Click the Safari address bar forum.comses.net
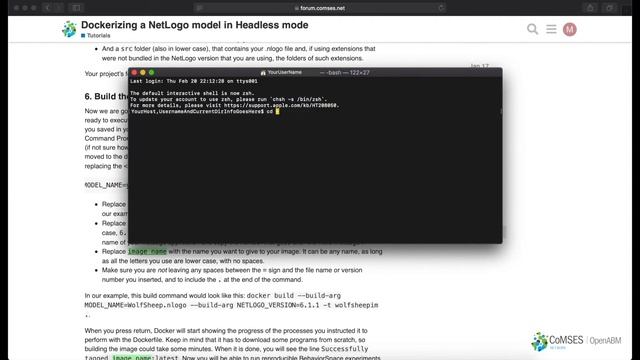The image size is (640, 360). [320, 8]
